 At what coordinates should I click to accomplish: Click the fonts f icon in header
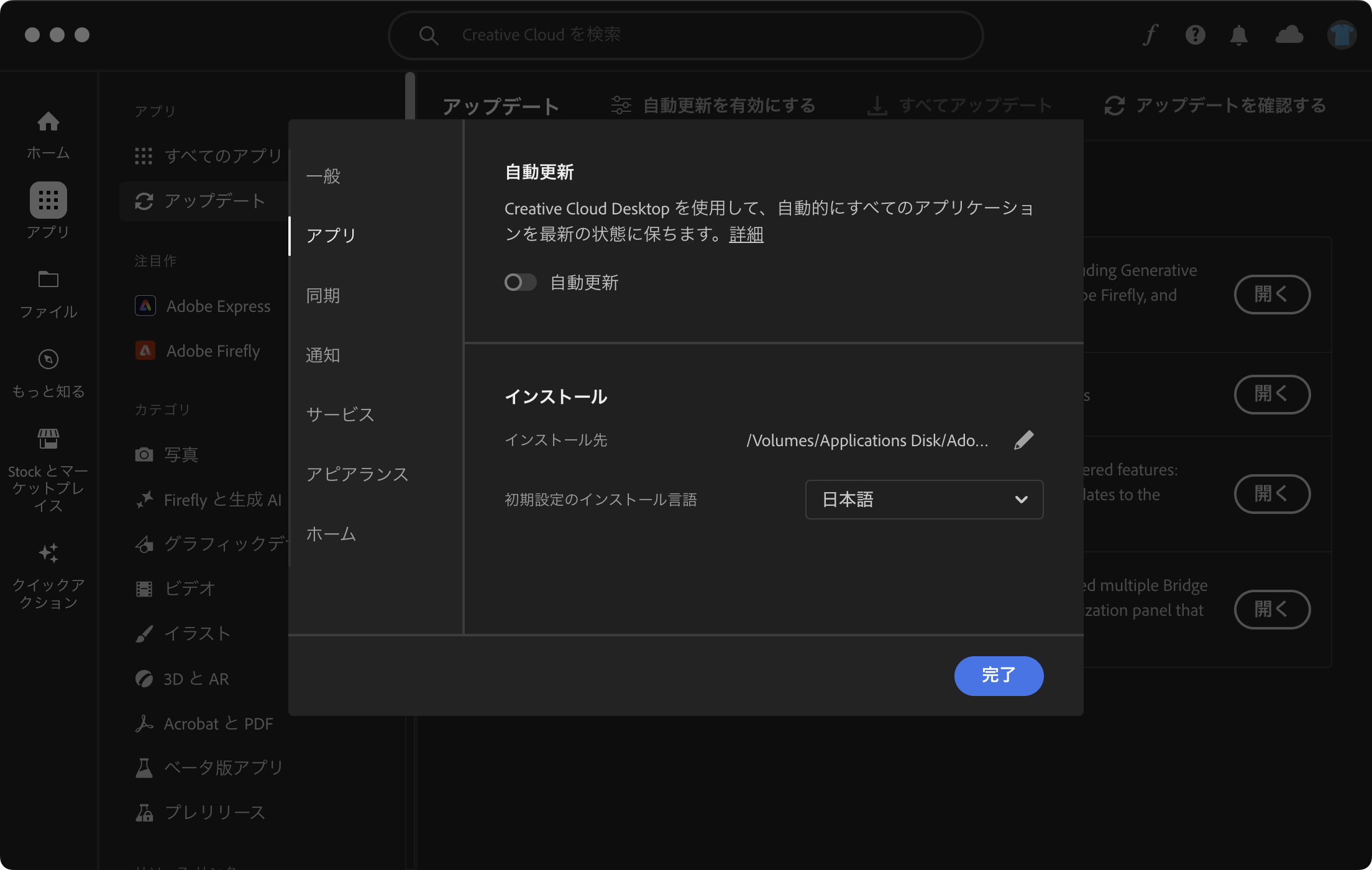[x=1150, y=35]
